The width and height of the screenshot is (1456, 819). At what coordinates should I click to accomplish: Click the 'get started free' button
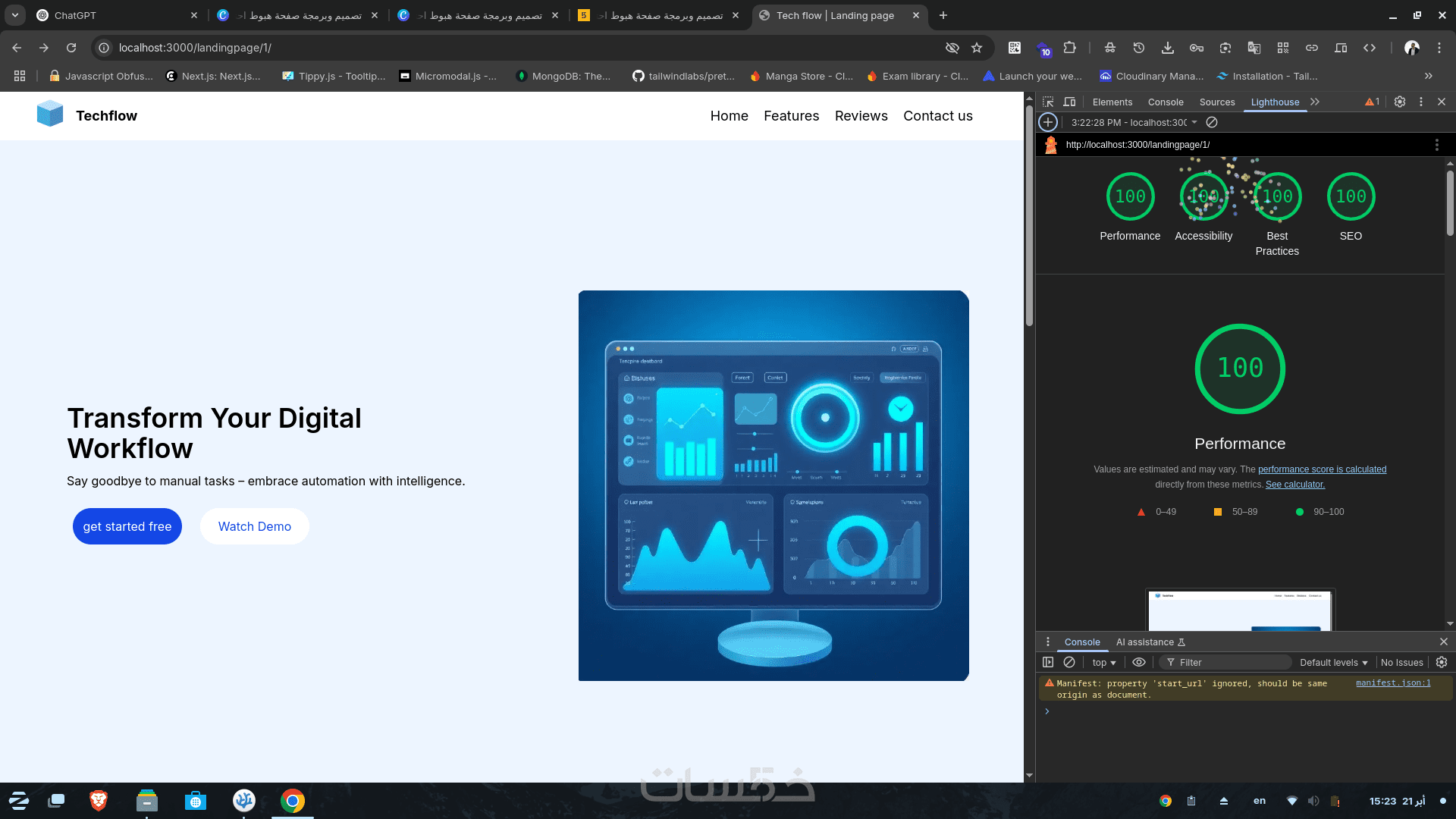[x=127, y=526]
